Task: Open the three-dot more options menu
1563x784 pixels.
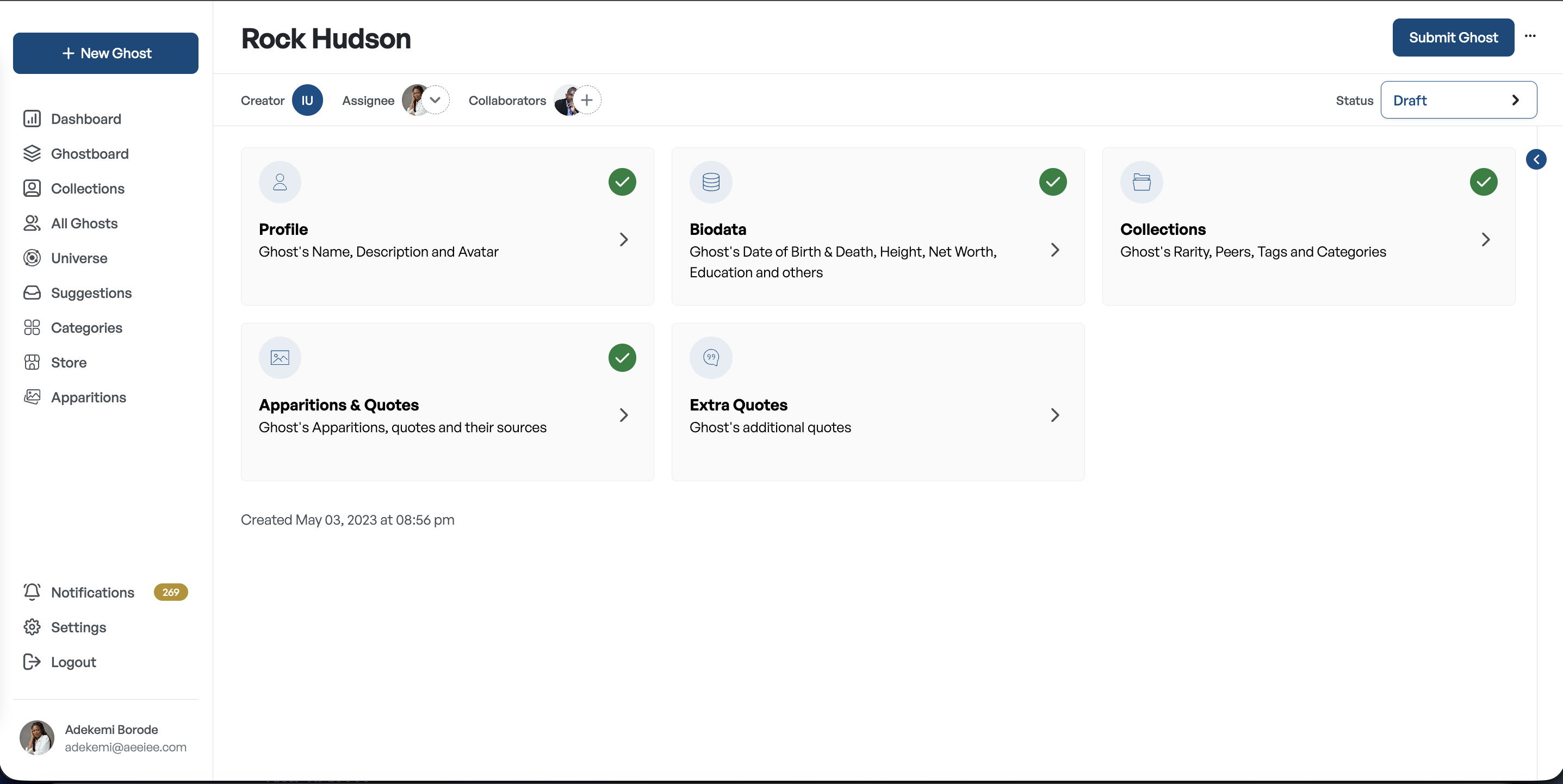Action: [1530, 36]
